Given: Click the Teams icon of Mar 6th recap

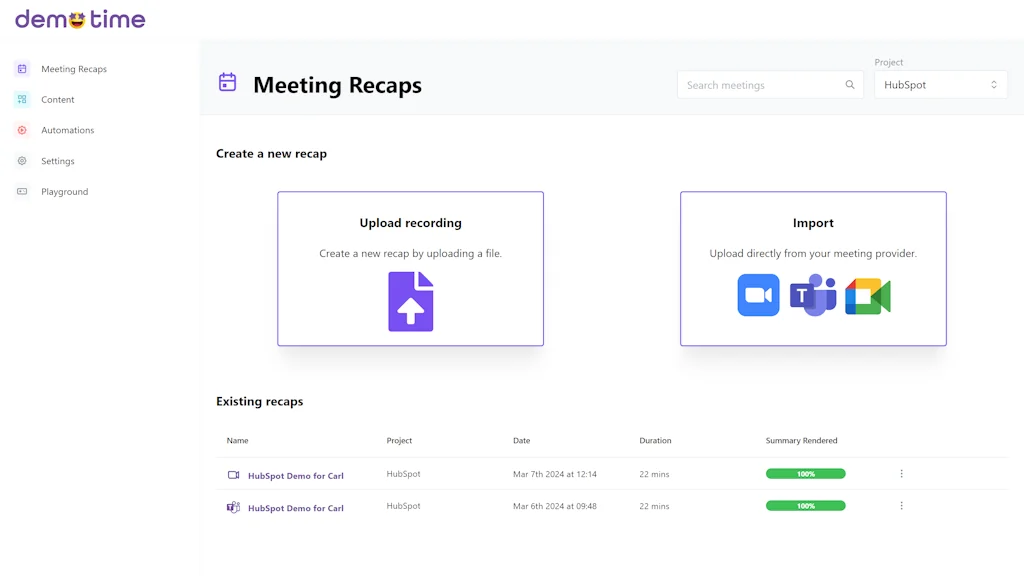Looking at the screenshot, I should click(x=233, y=507).
